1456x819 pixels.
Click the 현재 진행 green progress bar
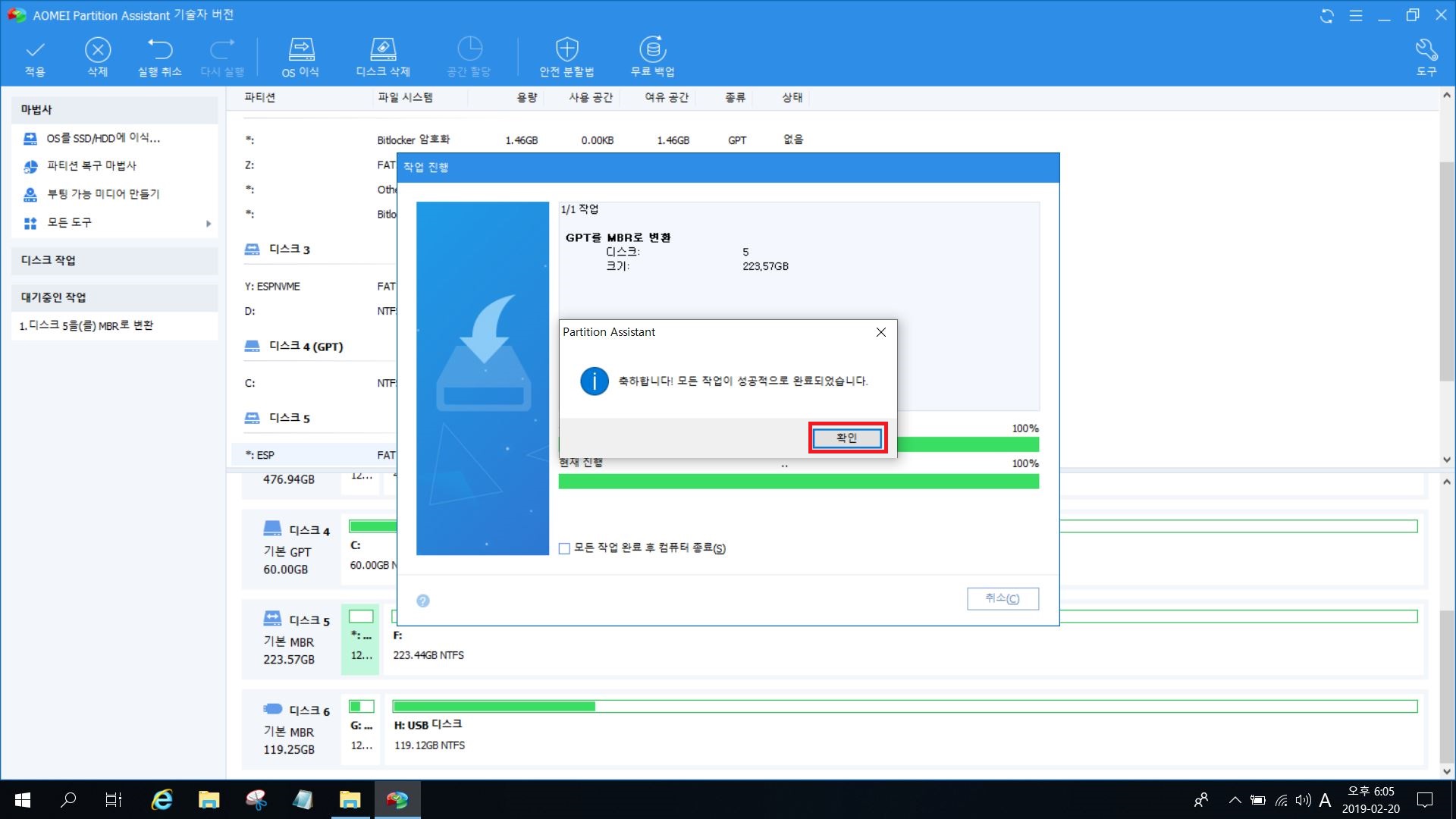(x=799, y=482)
